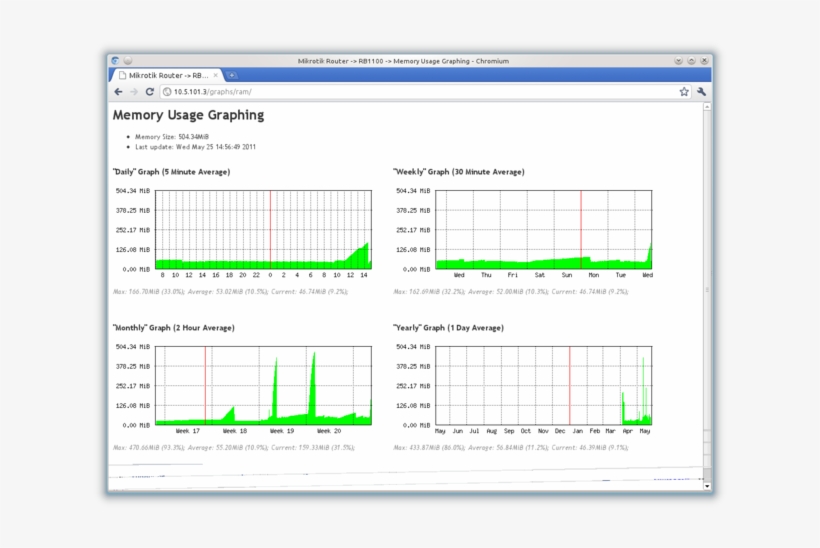
Task: Click the Chromium icon in the title bar
Action: [115, 61]
